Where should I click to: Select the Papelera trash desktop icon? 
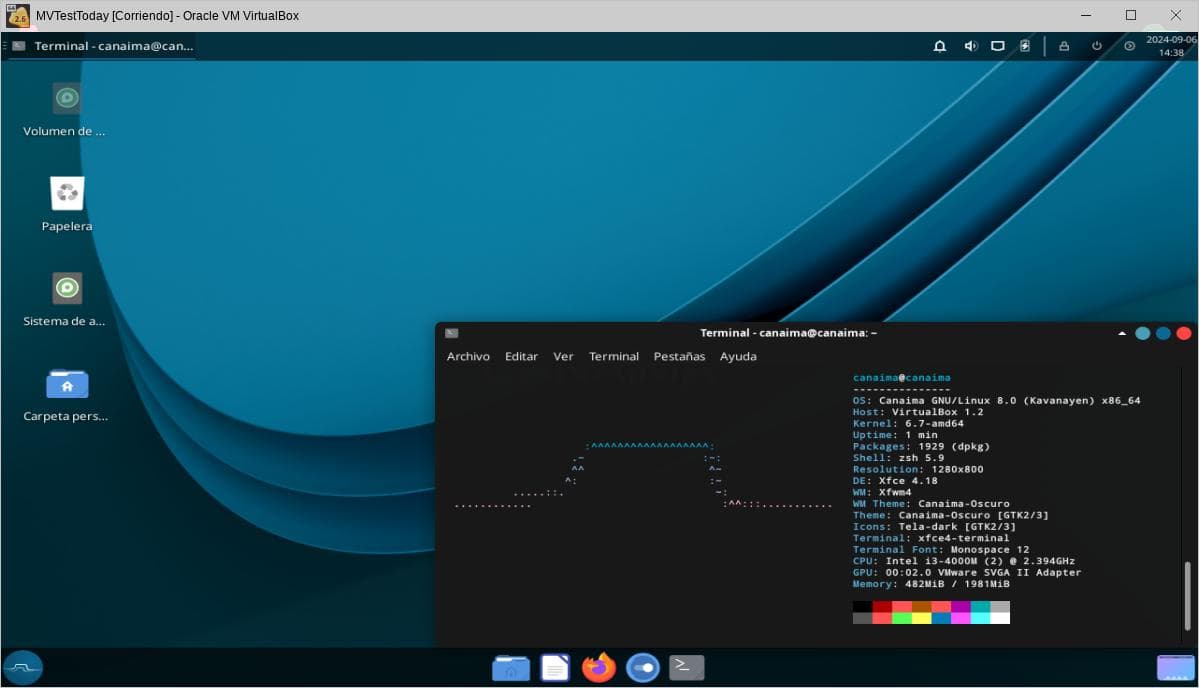coord(67,204)
